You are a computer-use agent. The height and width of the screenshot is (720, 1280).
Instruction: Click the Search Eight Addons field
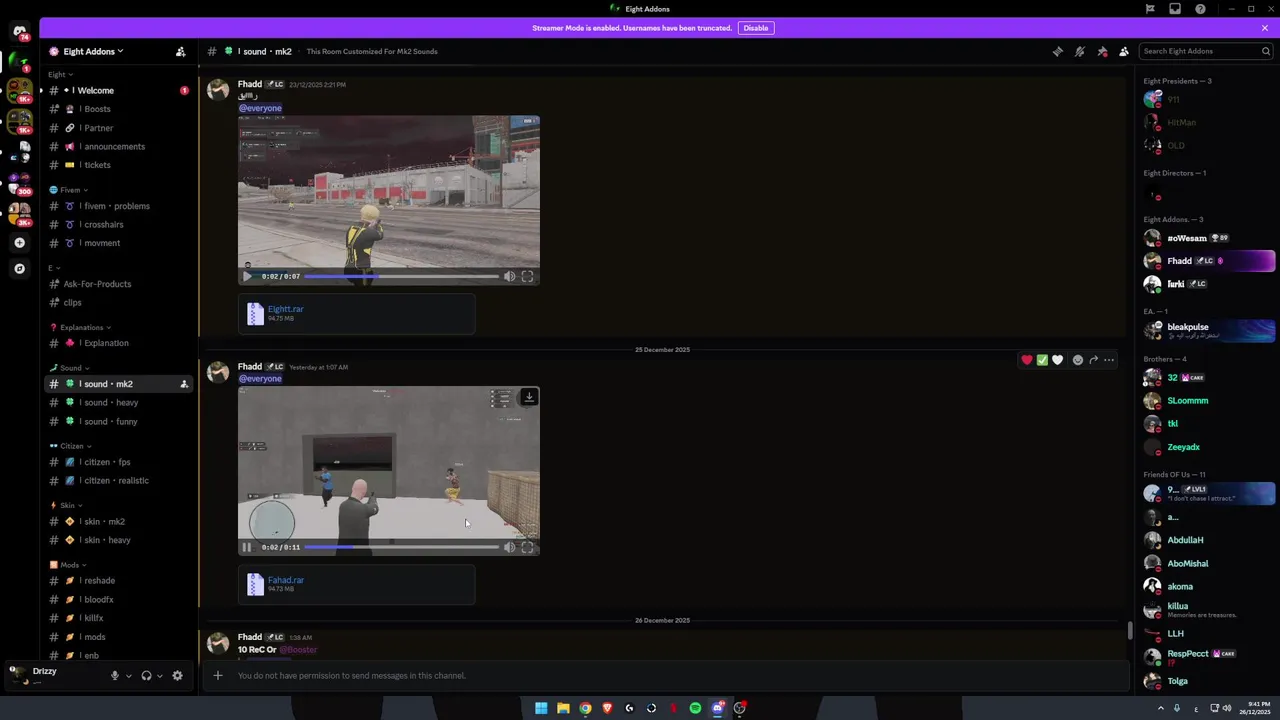pos(1206,51)
